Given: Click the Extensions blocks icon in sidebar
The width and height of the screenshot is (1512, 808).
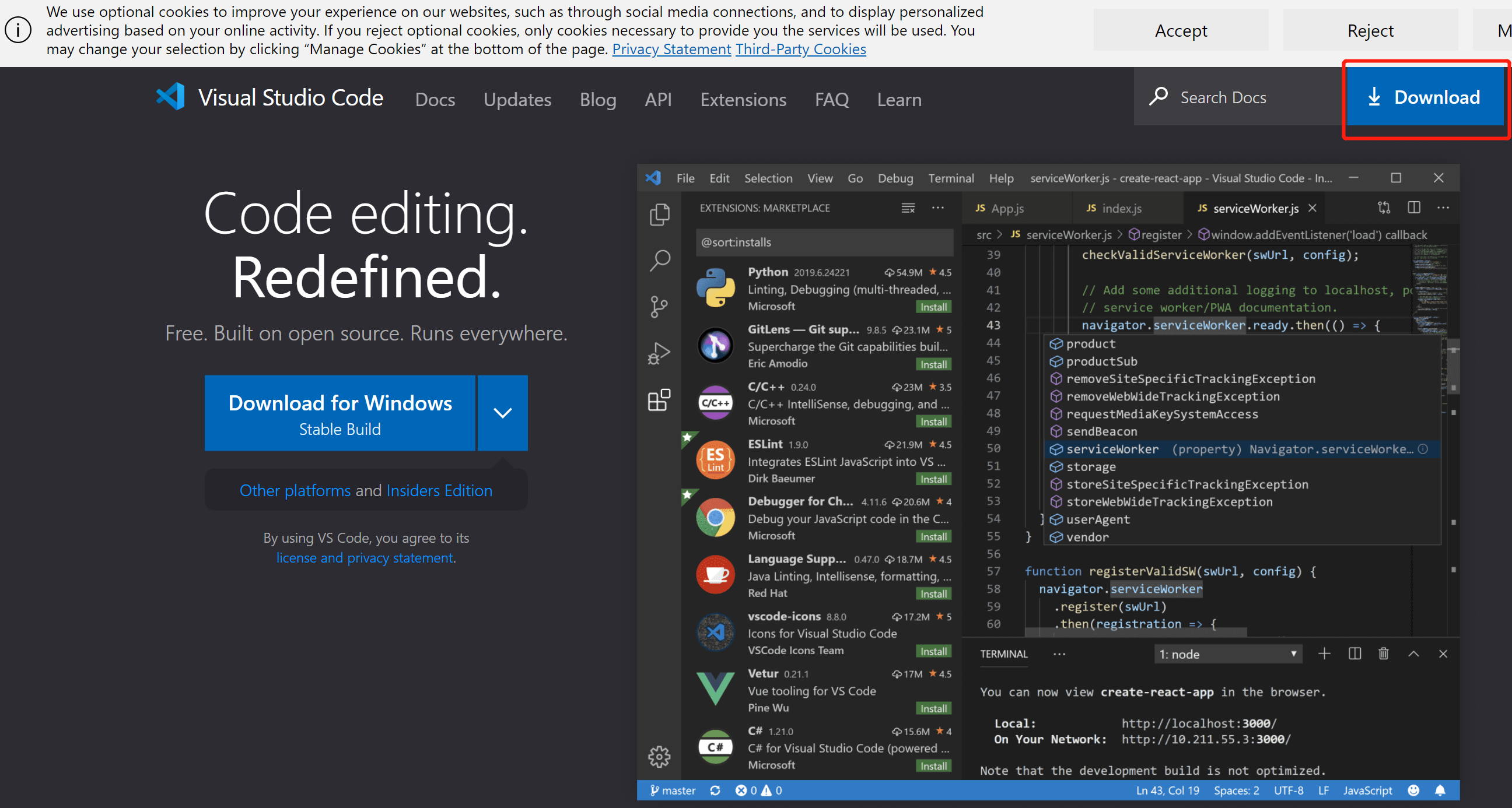Looking at the screenshot, I should (x=659, y=400).
